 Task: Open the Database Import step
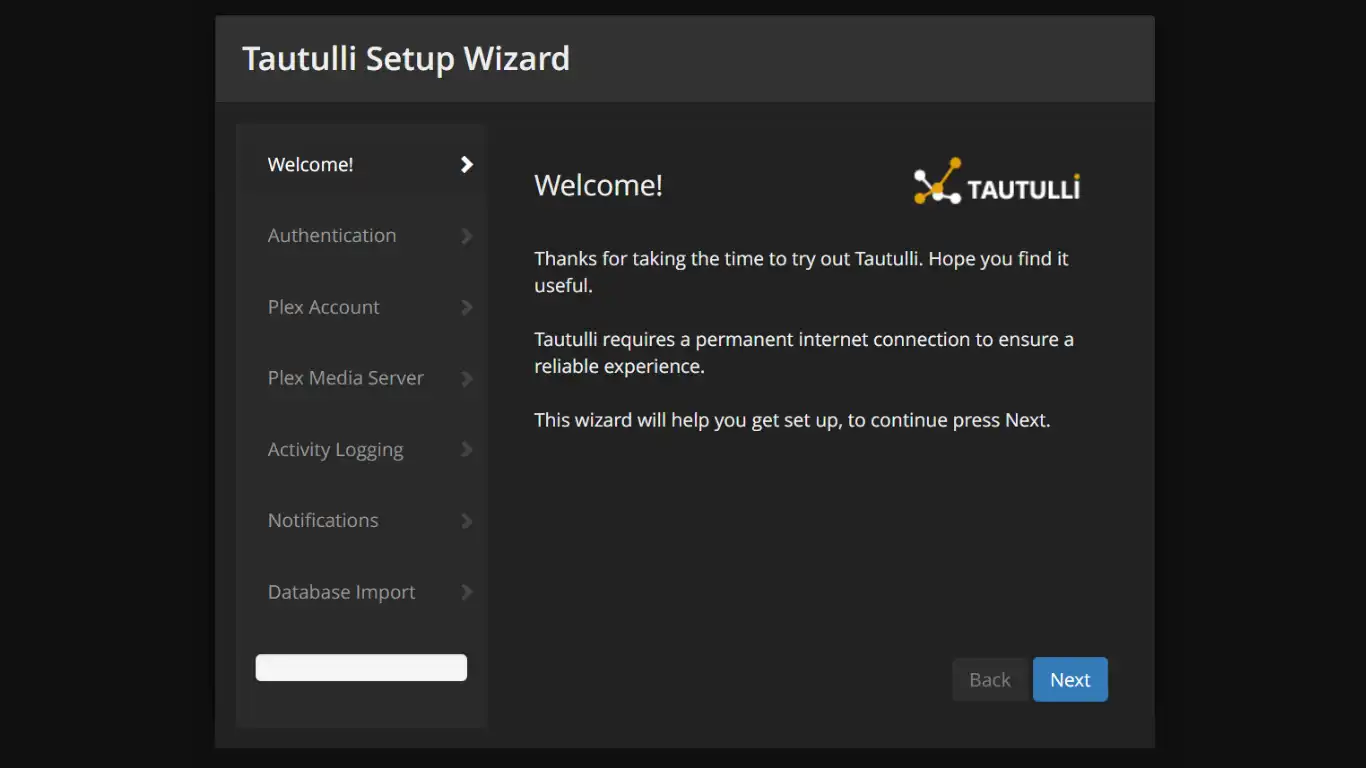tap(341, 592)
